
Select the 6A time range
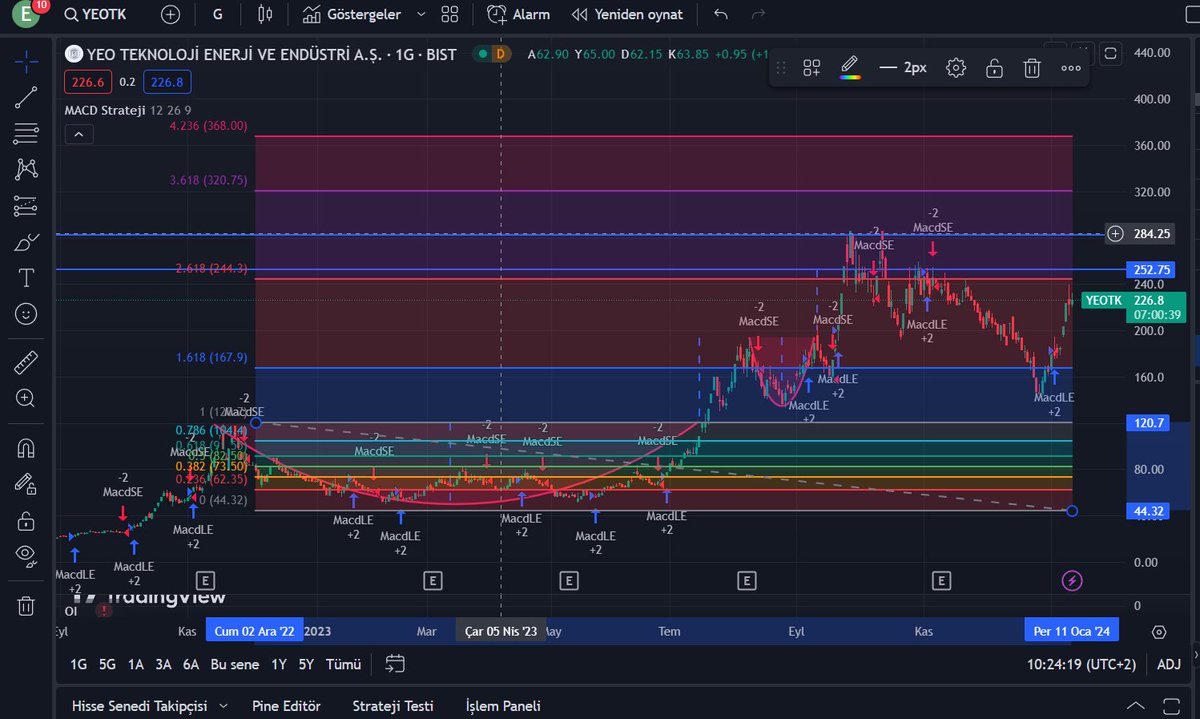tap(190, 664)
